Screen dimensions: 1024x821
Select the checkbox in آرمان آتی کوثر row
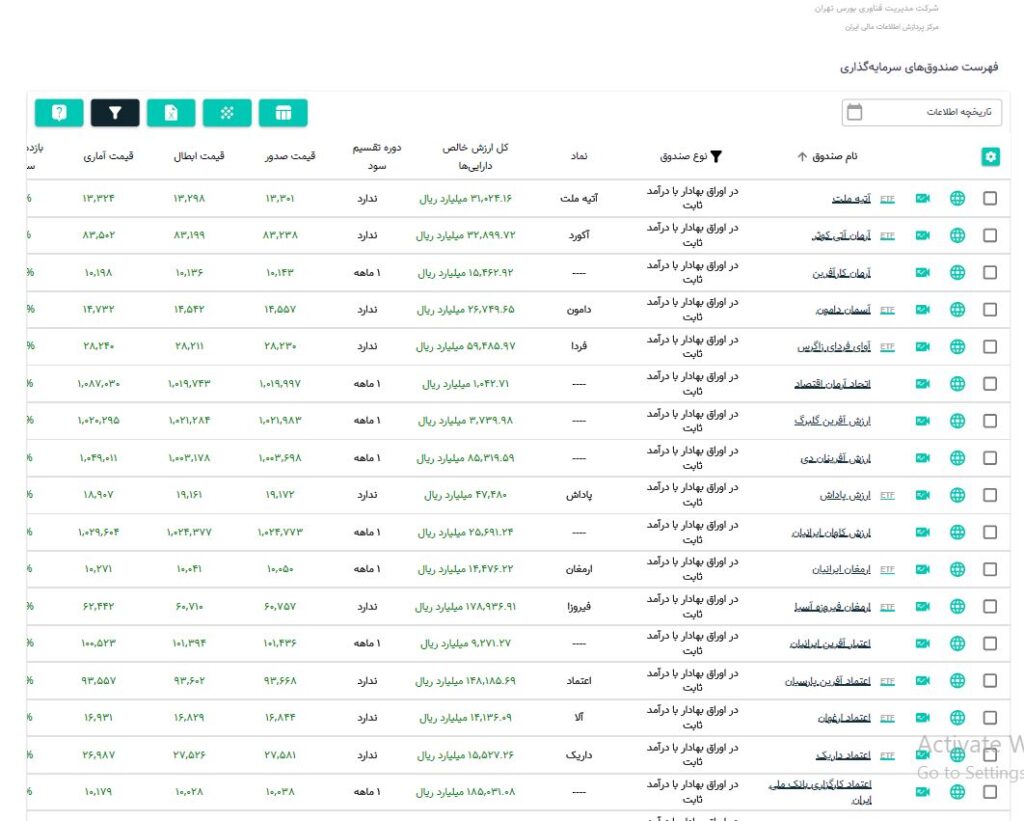[x=990, y=236]
